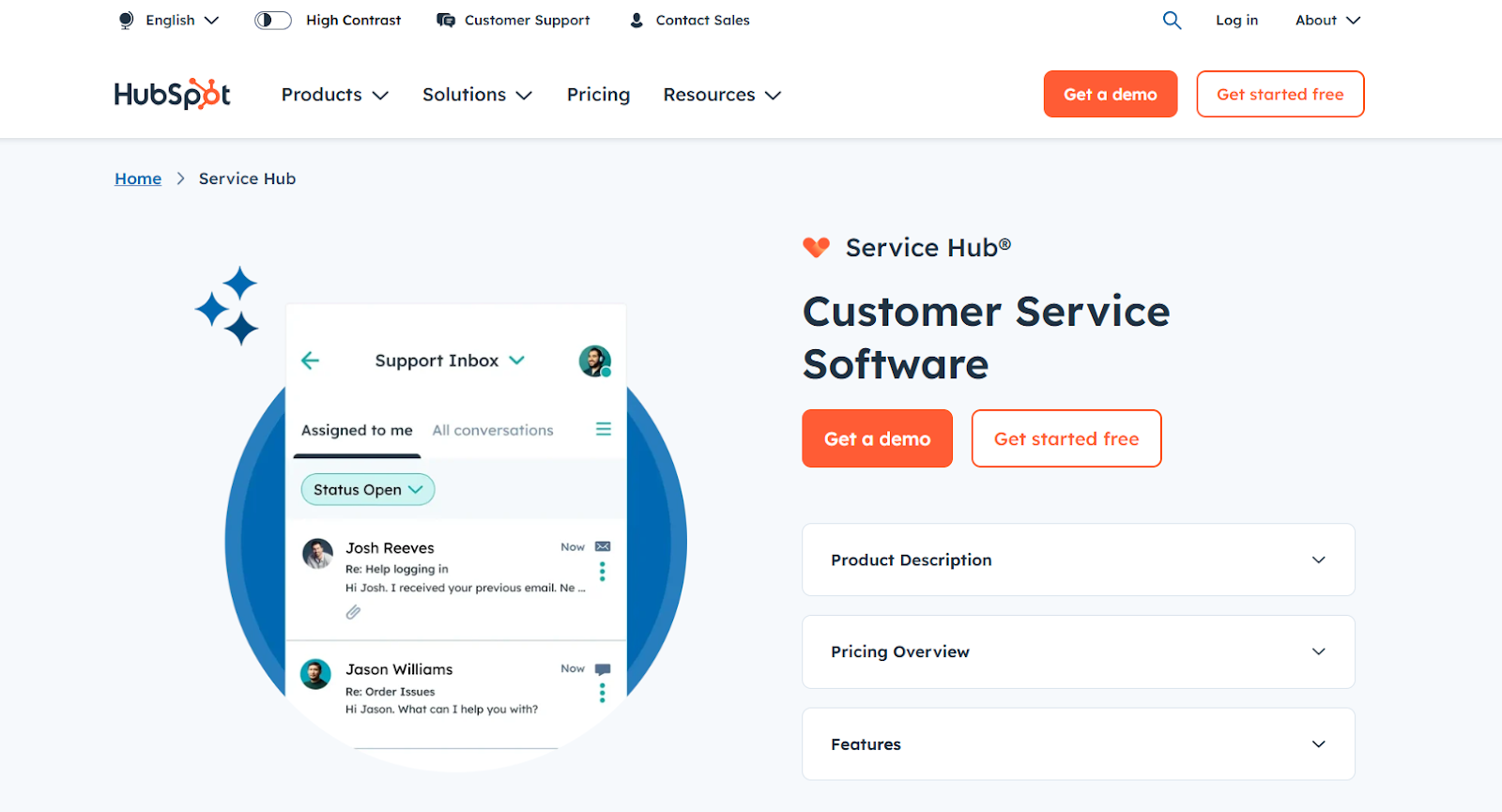Click the Customer Service Software heading
Viewport: 1502px width, 812px height.
[x=986, y=338]
